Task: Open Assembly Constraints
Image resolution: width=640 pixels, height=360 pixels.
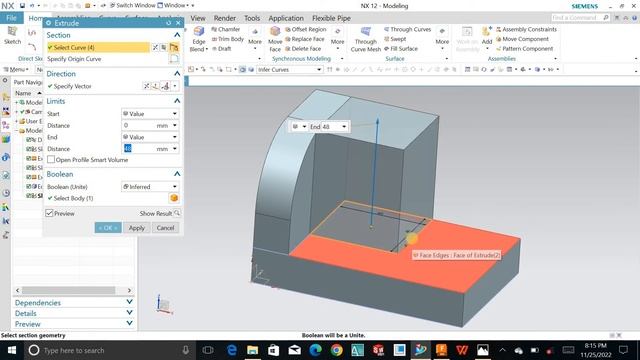Action: tap(526, 29)
